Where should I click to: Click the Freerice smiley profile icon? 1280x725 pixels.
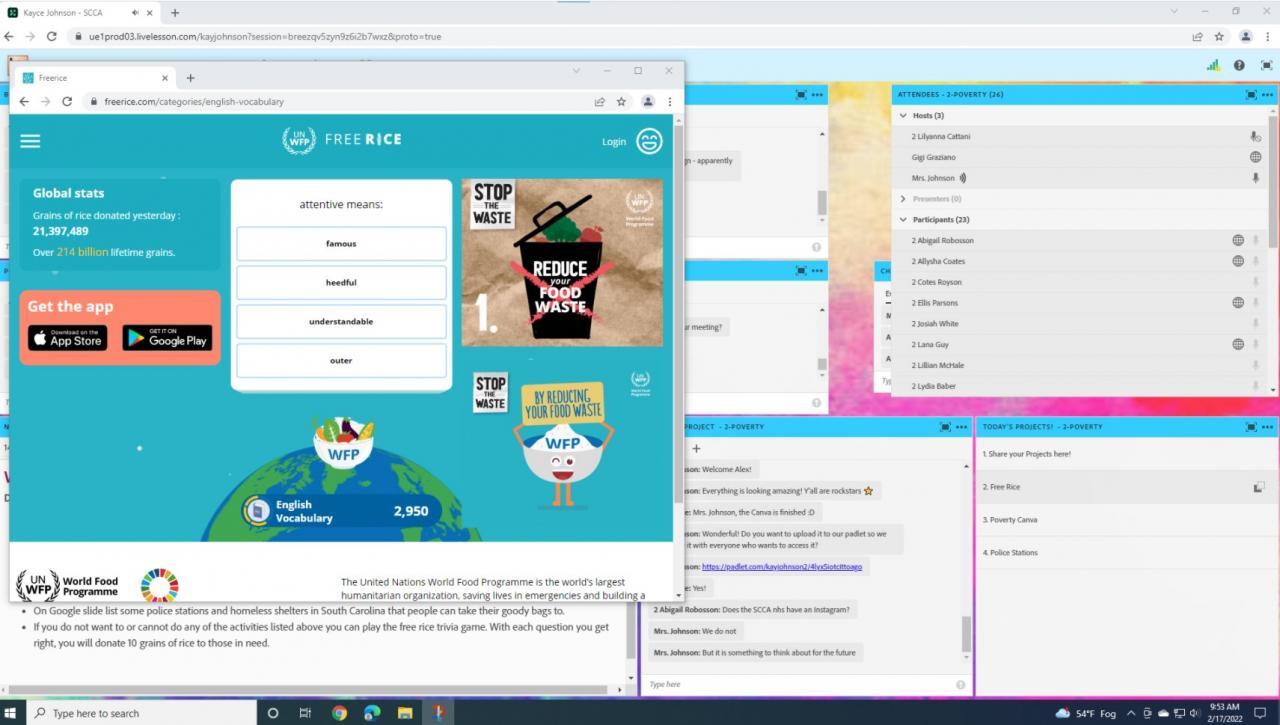pyautogui.click(x=649, y=141)
